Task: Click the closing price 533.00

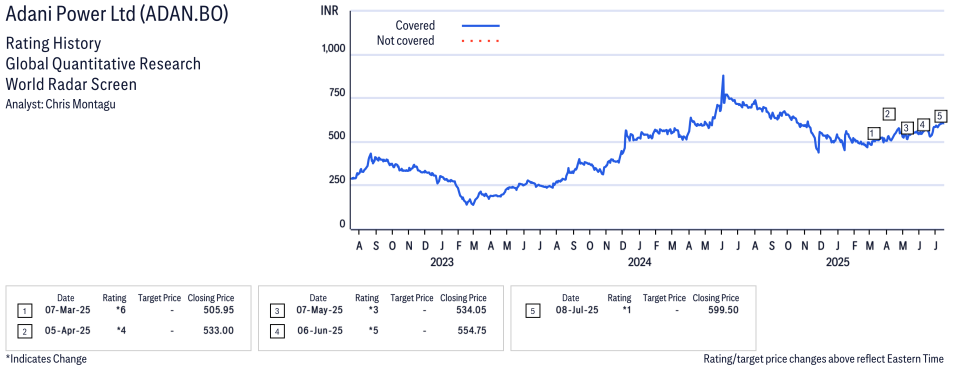Action: click(219, 330)
